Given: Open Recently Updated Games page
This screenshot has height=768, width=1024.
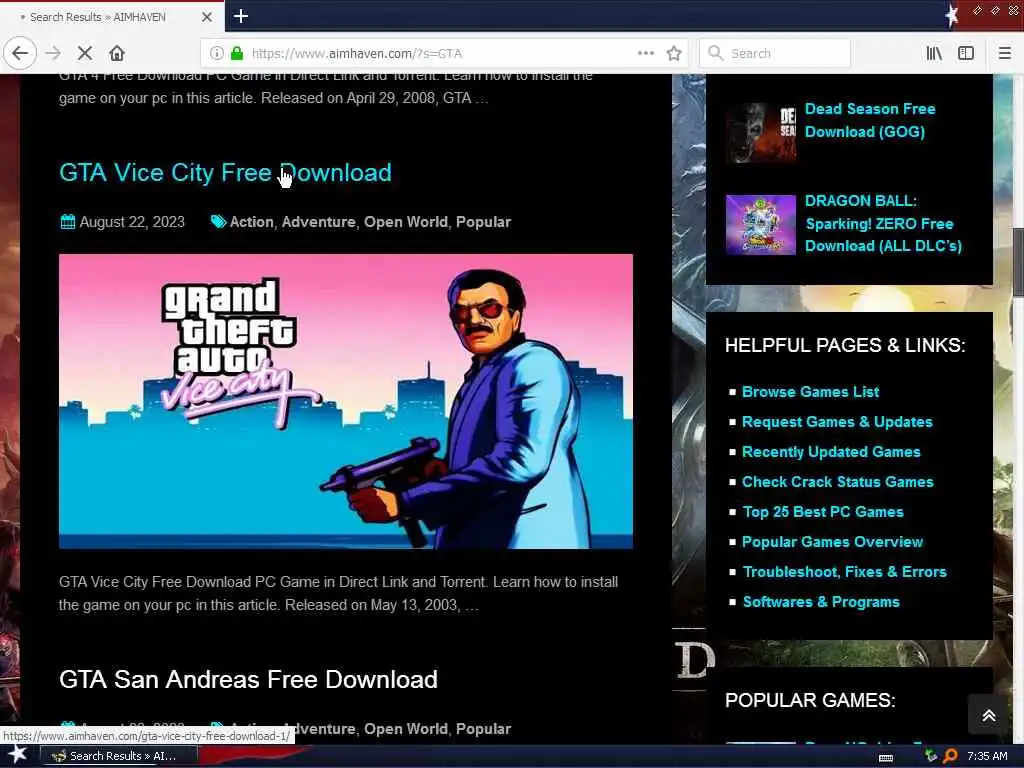Looking at the screenshot, I should pos(831,452).
